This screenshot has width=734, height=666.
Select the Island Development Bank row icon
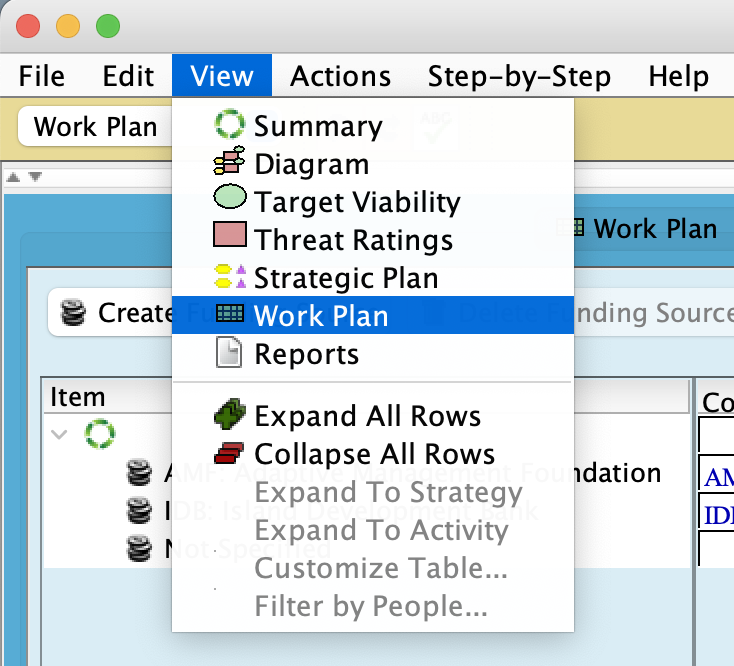click(139, 510)
